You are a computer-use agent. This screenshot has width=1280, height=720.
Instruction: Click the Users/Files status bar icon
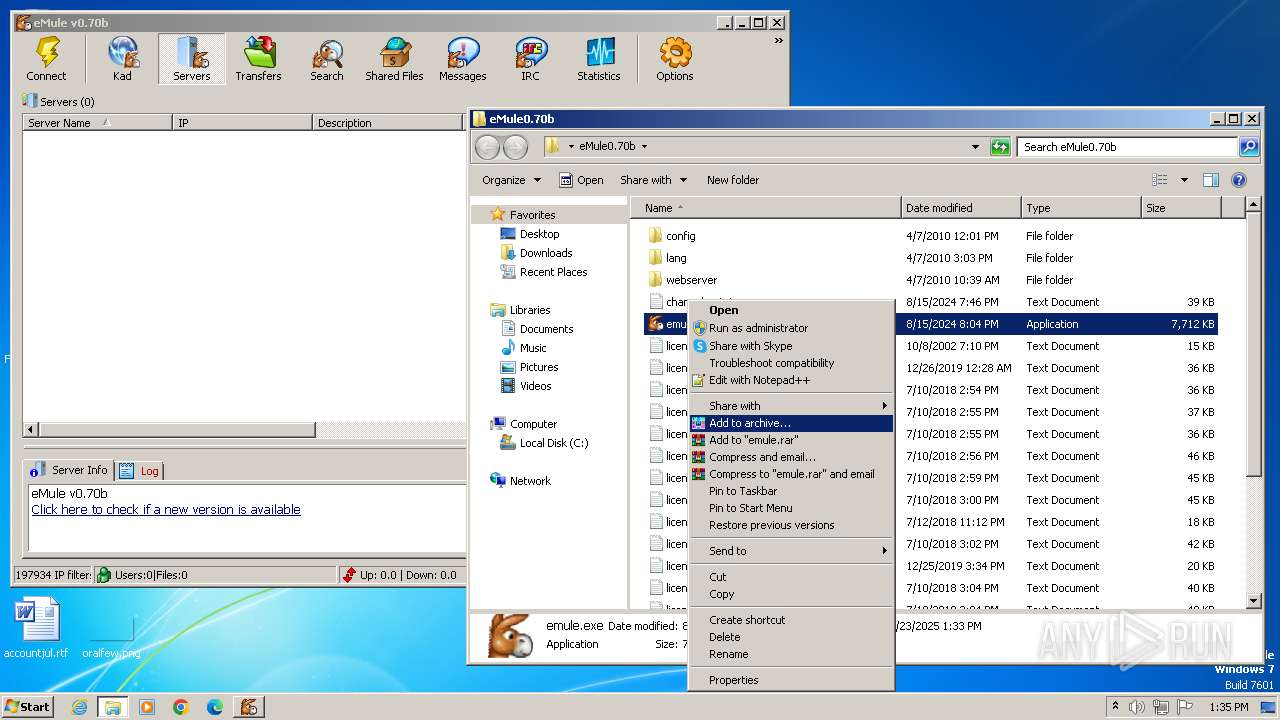(104, 575)
